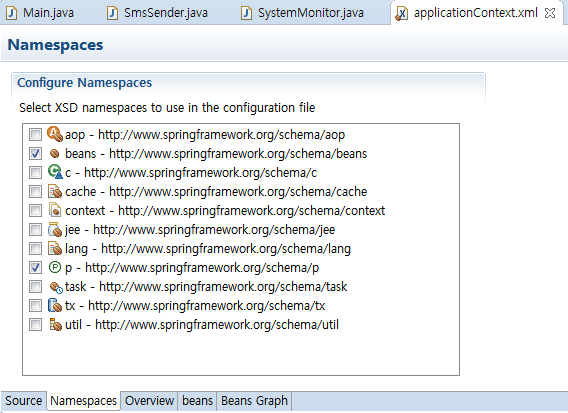
Task: Close the applicationContext.xml editor tab
Action: [x=550, y=13]
